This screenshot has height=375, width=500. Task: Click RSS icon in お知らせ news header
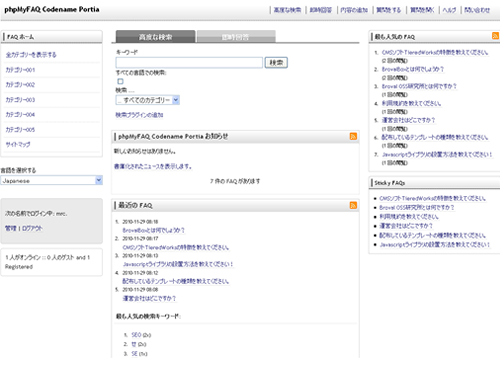pyautogui.click(x=353, y=136)
